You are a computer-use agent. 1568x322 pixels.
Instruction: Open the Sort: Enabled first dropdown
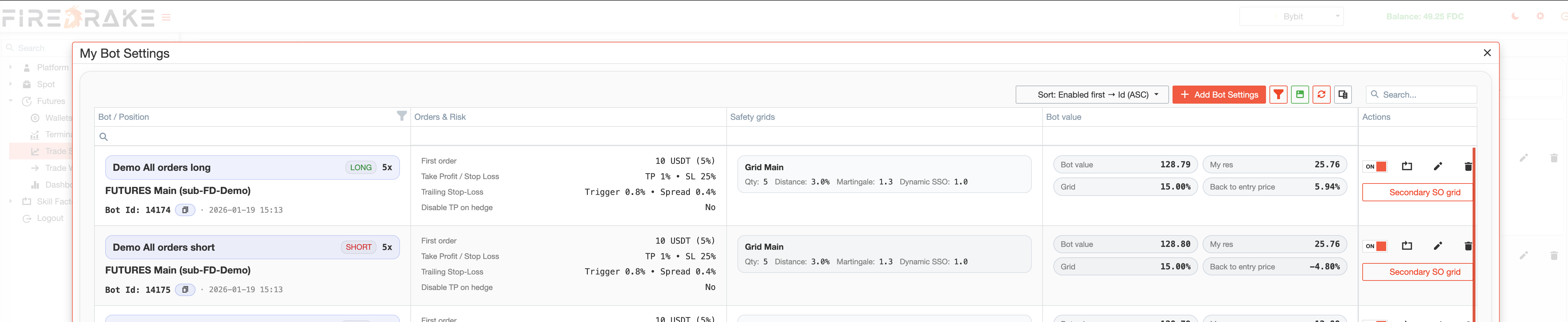pos(1093,94)
